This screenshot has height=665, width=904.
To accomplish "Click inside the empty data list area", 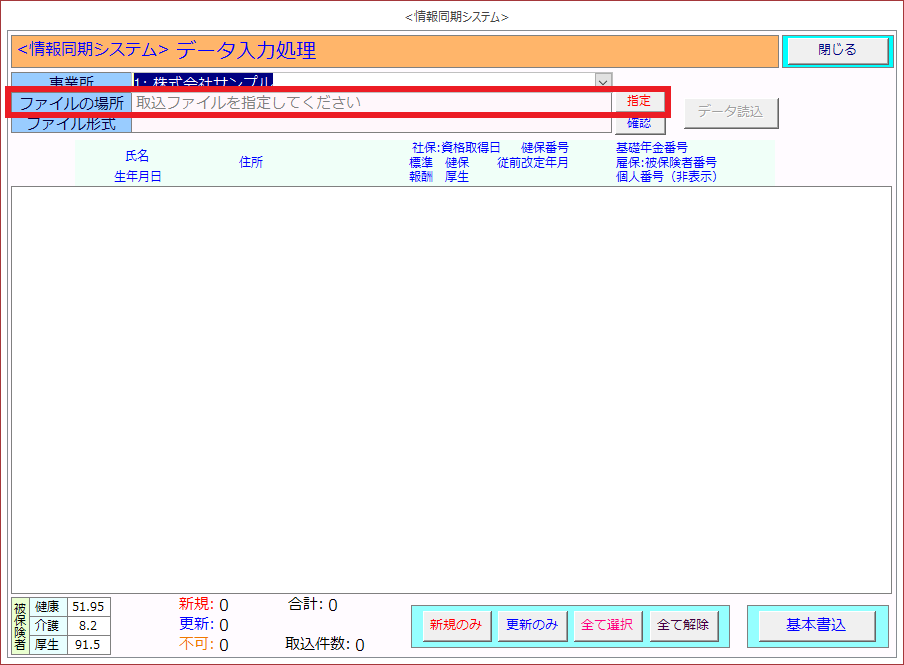I will tap(450, 390).
